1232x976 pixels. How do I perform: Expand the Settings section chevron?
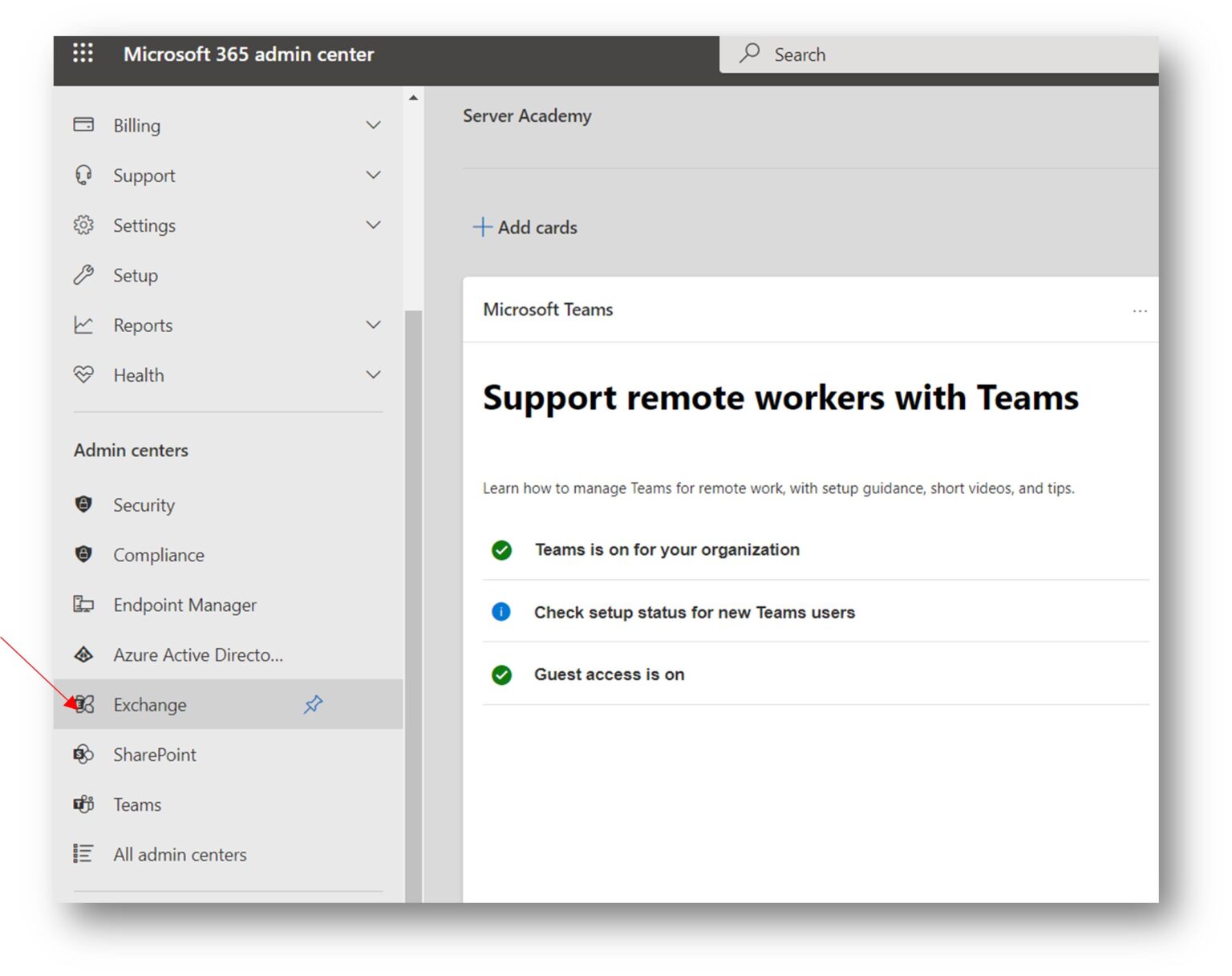click(373, 225)
